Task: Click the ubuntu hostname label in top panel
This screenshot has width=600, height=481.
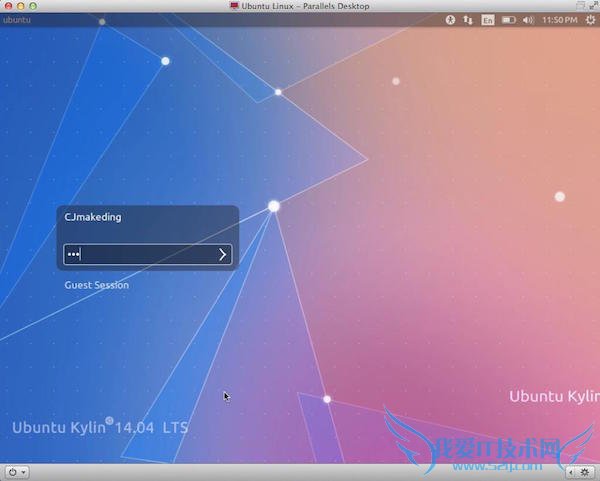Action: pyautogui.click(x=16, y=20)
